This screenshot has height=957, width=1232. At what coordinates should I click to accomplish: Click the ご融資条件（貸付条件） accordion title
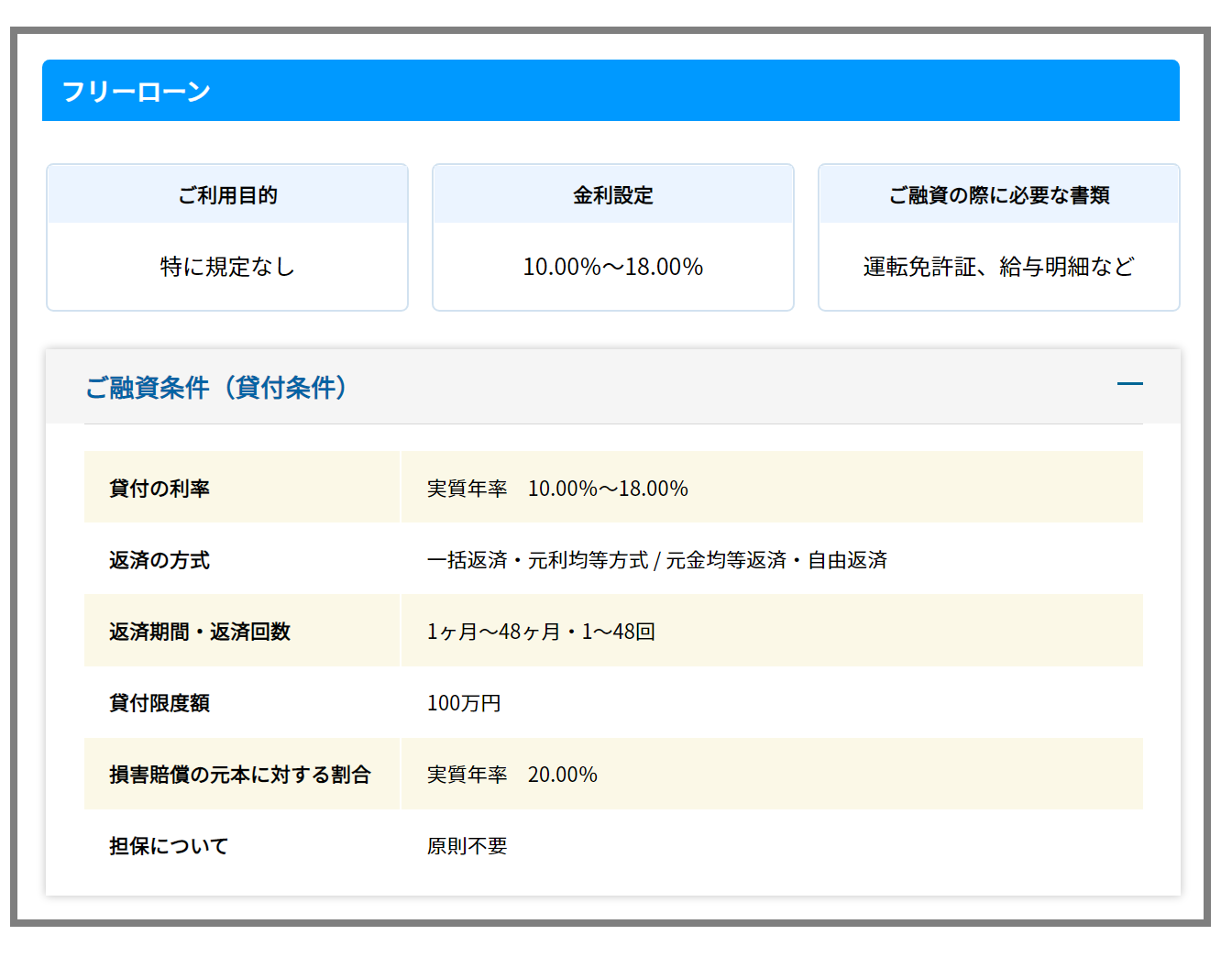(216, 388)
